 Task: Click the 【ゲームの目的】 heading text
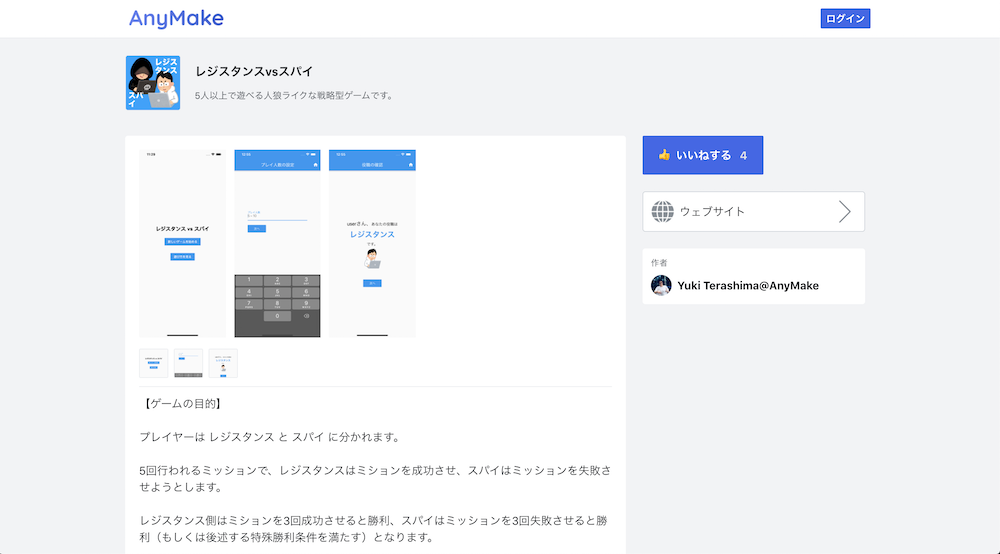click(x=181, y=404)
